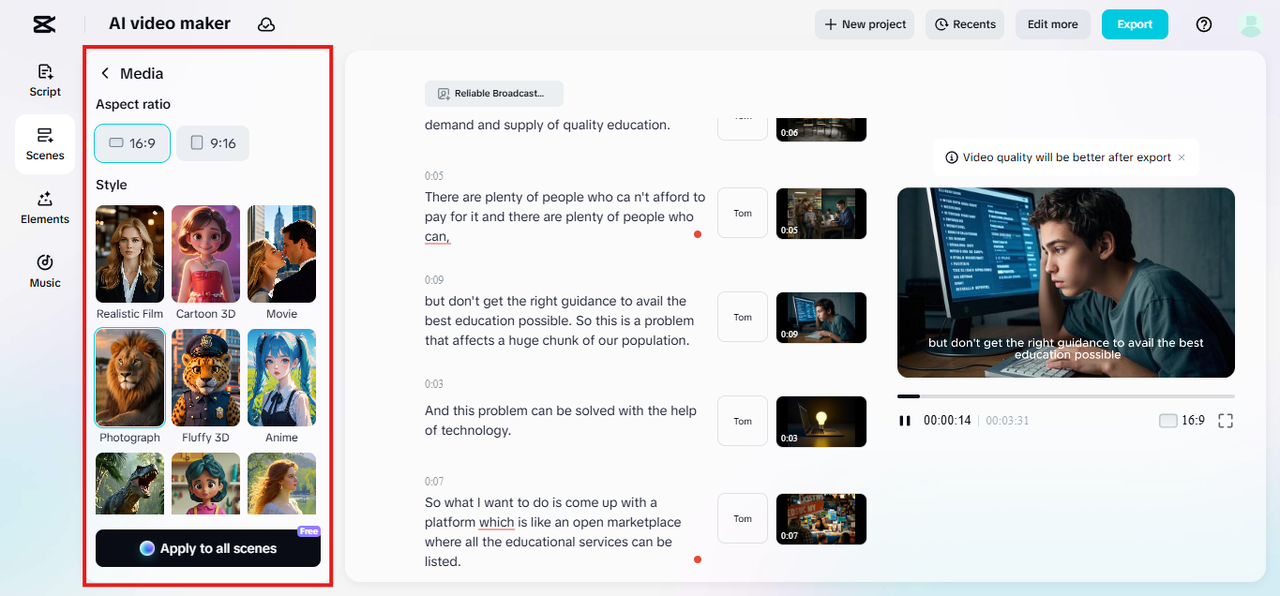Image resolution: width=1280 pixels, height=596 pixels.
Task: Click the New project button
Action: click(865, 24)
